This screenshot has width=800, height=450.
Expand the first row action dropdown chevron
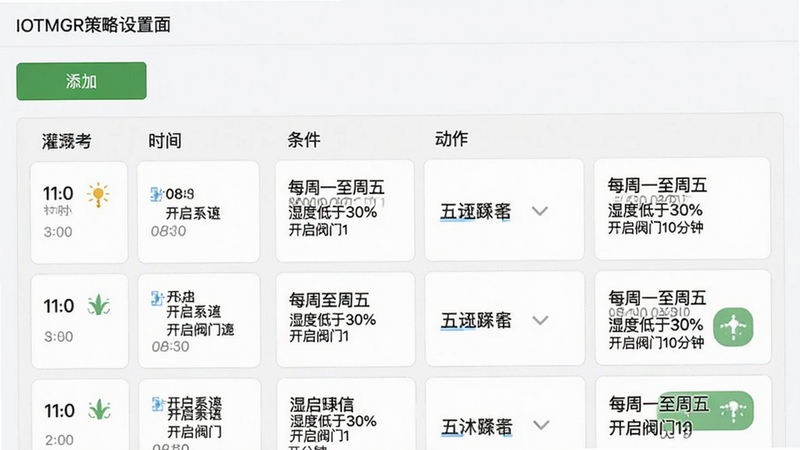(x=540, y=211)
